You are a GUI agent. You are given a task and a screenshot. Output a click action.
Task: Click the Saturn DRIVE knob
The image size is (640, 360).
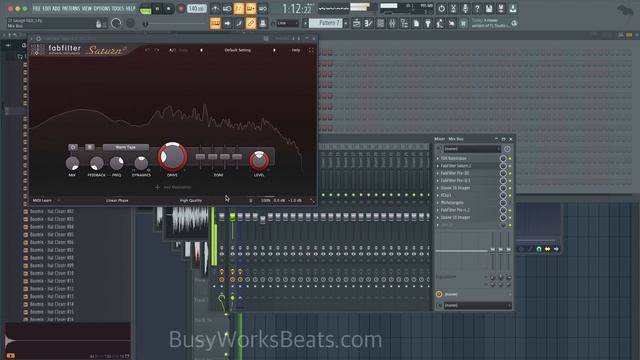172,157
